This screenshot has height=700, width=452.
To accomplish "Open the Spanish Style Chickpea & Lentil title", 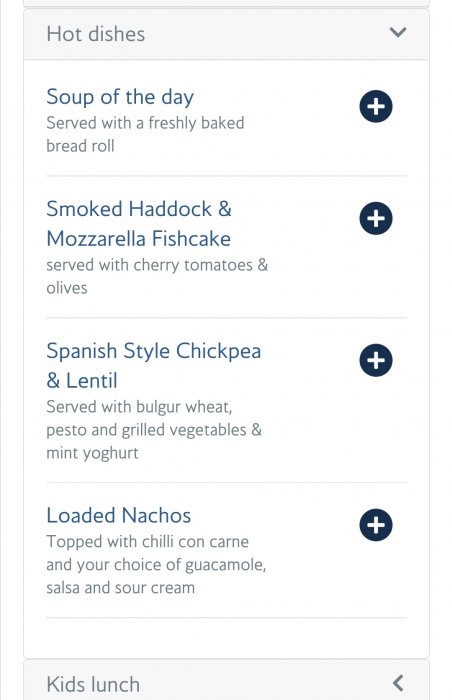I will pyautogui.click(x=154, y=366).
